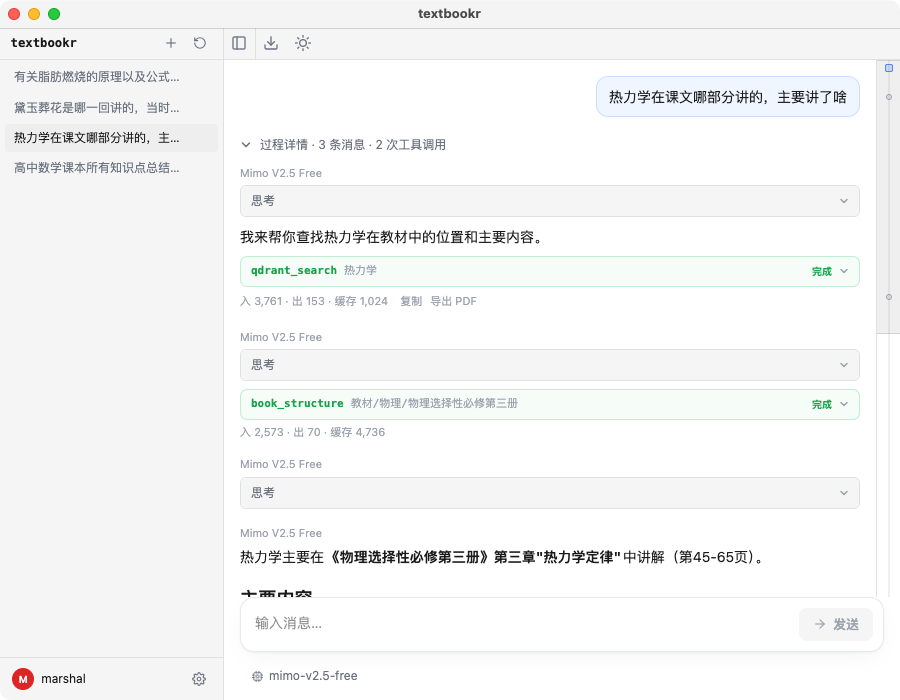
Task: Click the 完成 status on book_structure
Action: [x=821, y=405]
